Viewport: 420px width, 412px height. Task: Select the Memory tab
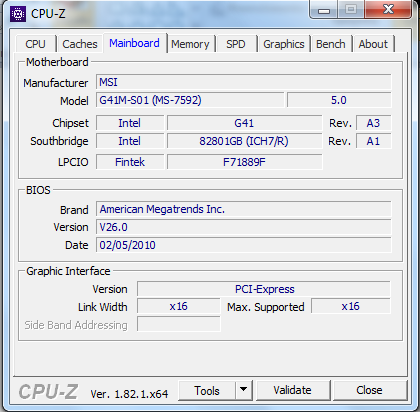(x=190, y=44)
